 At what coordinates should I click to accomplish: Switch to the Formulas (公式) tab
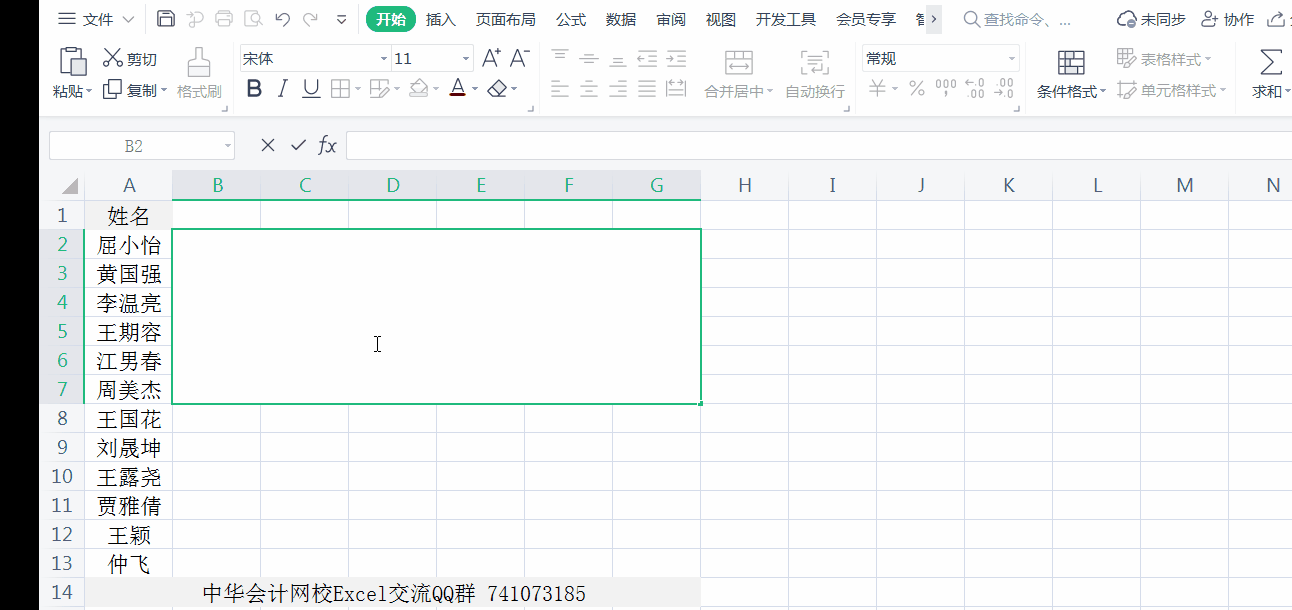click(x=571, y=19)
